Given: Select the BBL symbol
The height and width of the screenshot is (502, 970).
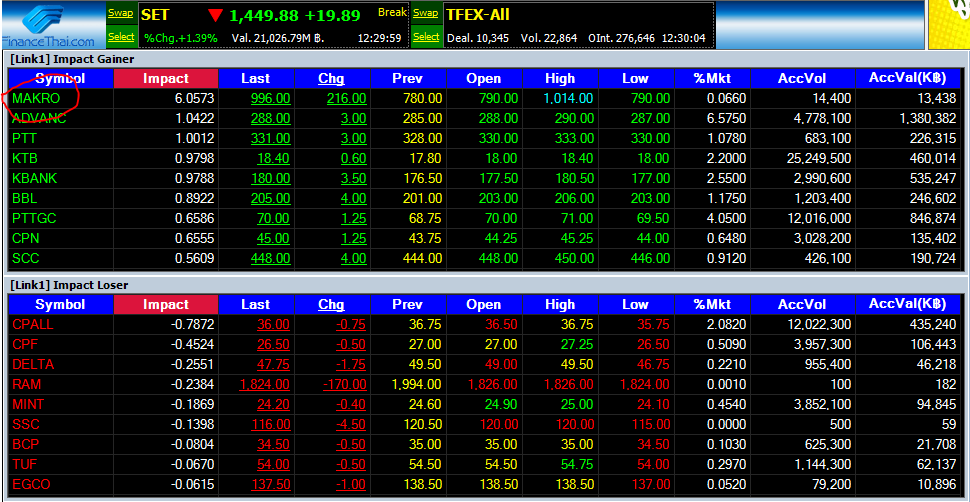Looking at the screenshot, I should (24, 199).
